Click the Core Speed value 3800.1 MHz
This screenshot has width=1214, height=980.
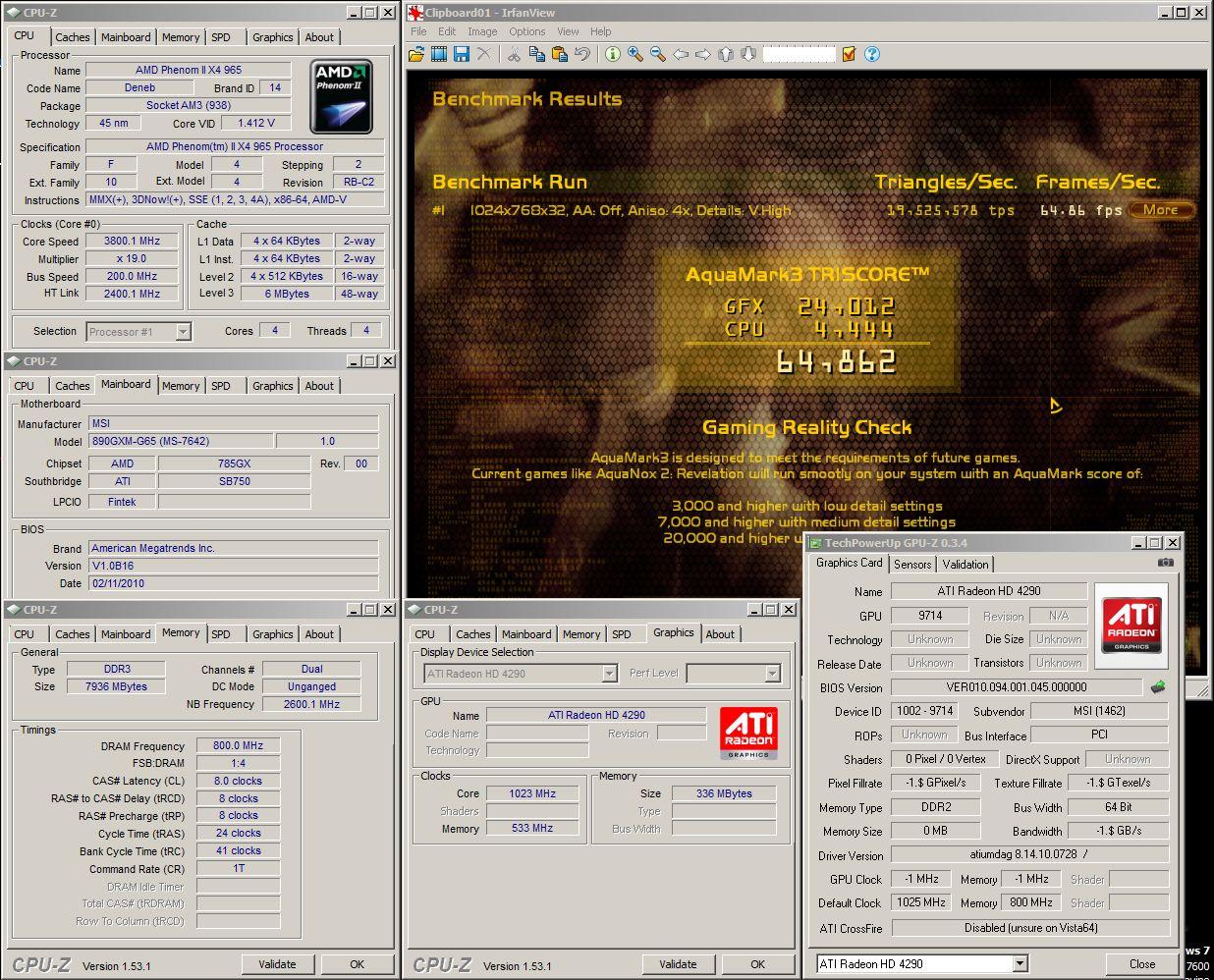133,241
